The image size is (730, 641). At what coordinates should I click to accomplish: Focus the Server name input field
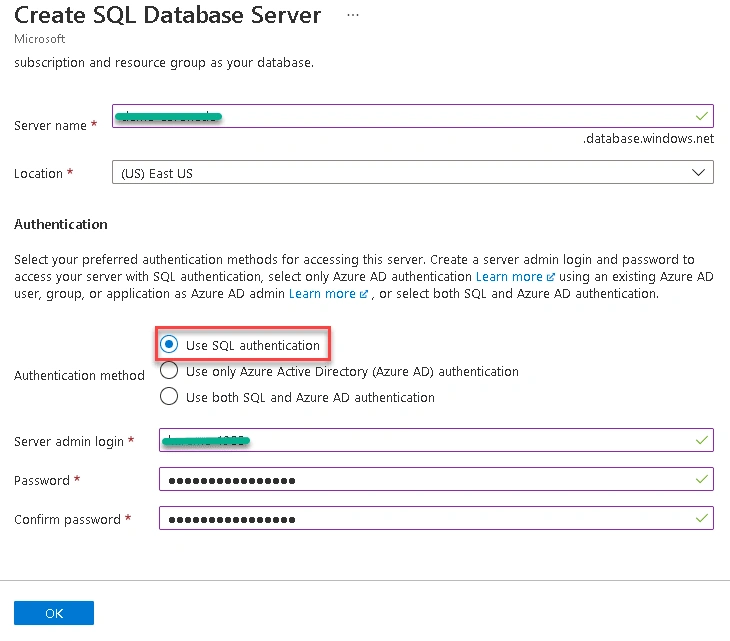(x=412, y=116)
